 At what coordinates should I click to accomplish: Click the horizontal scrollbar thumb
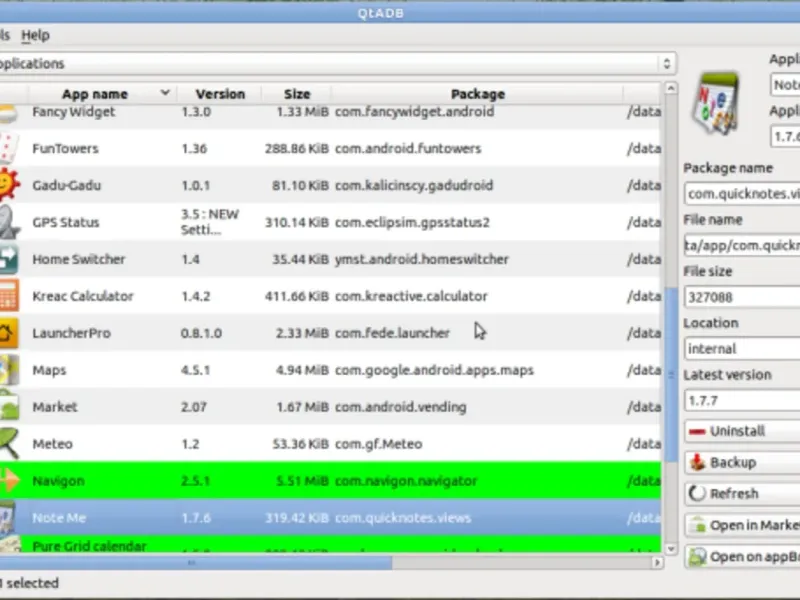[x=196, y=563]
